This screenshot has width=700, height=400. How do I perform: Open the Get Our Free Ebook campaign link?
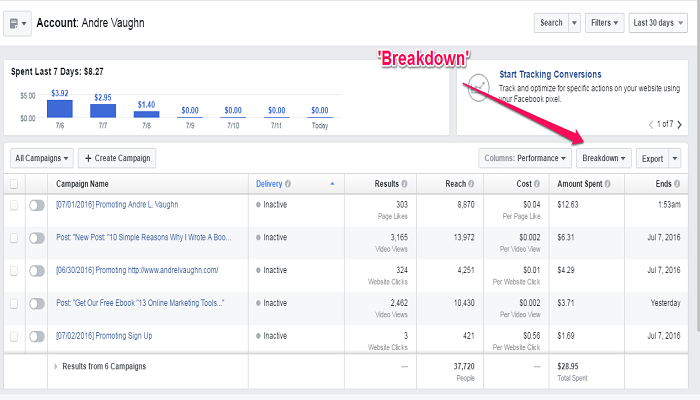click(x=139, y=303)
